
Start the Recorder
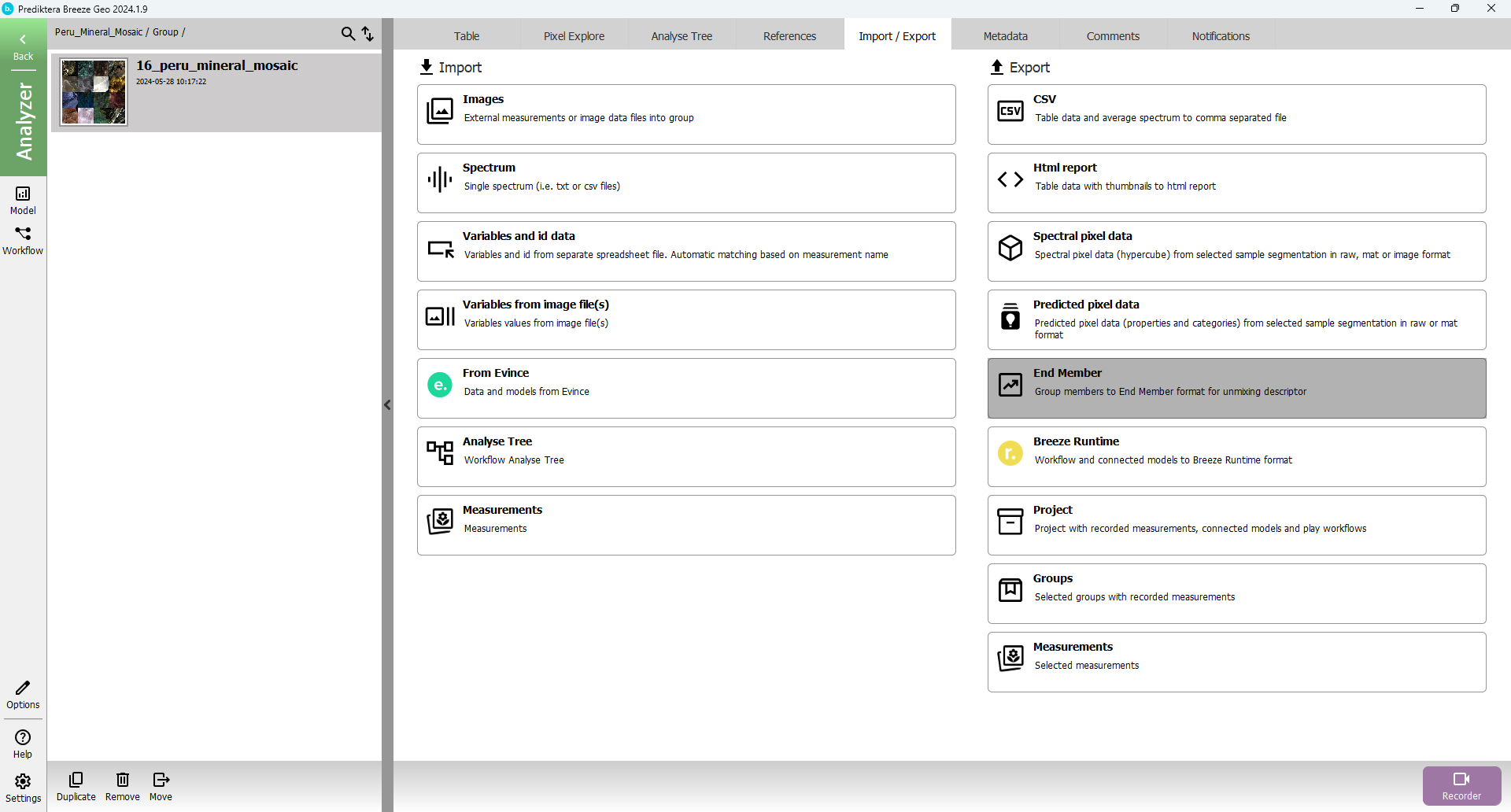pyautogui.click(x=1461, y=785)
